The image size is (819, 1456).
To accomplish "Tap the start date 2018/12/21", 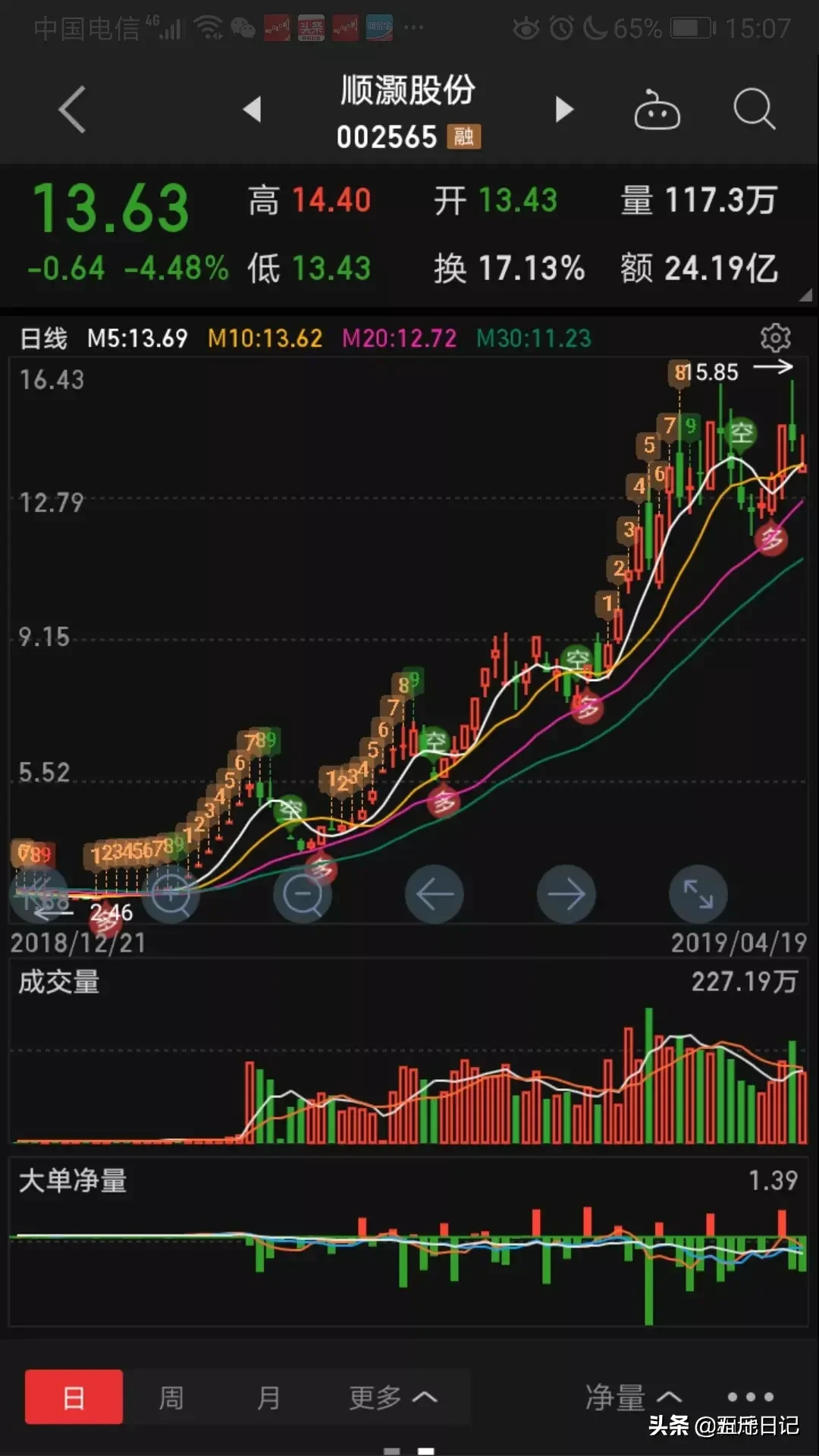I will click(x=77, y=942).
